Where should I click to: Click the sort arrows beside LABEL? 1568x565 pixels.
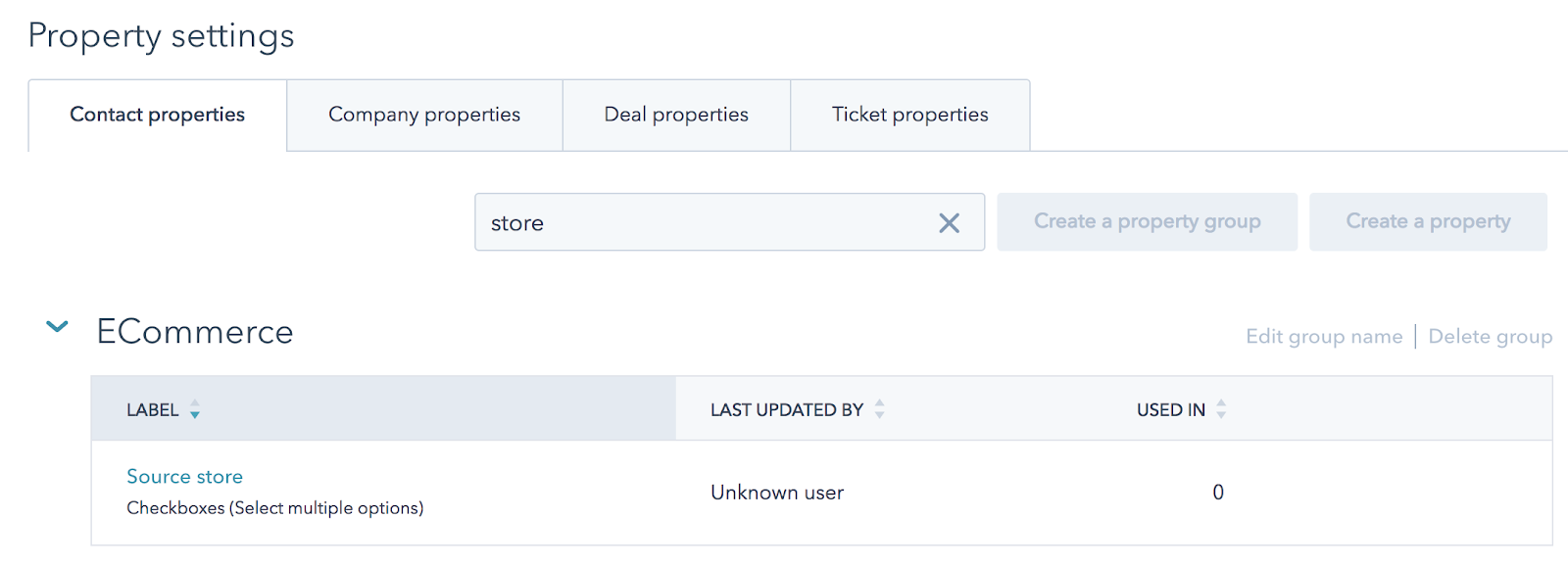195,409
